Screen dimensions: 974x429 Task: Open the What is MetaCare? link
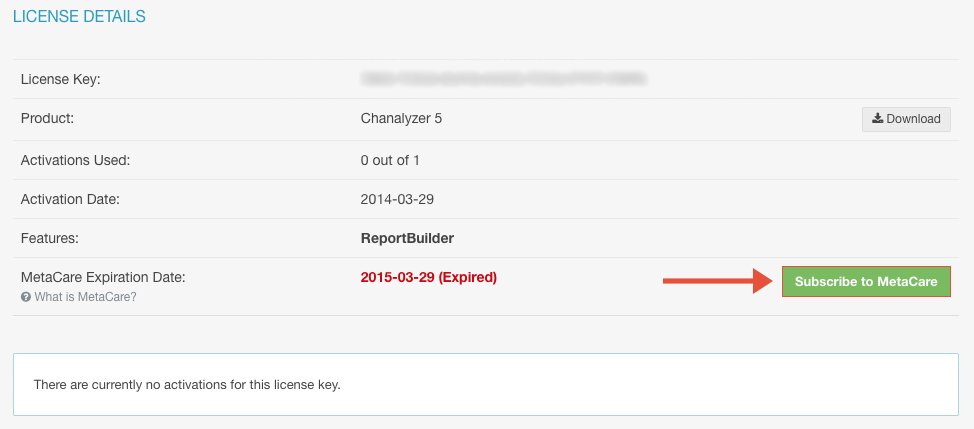pyautogui.click(x=85, y=297)
